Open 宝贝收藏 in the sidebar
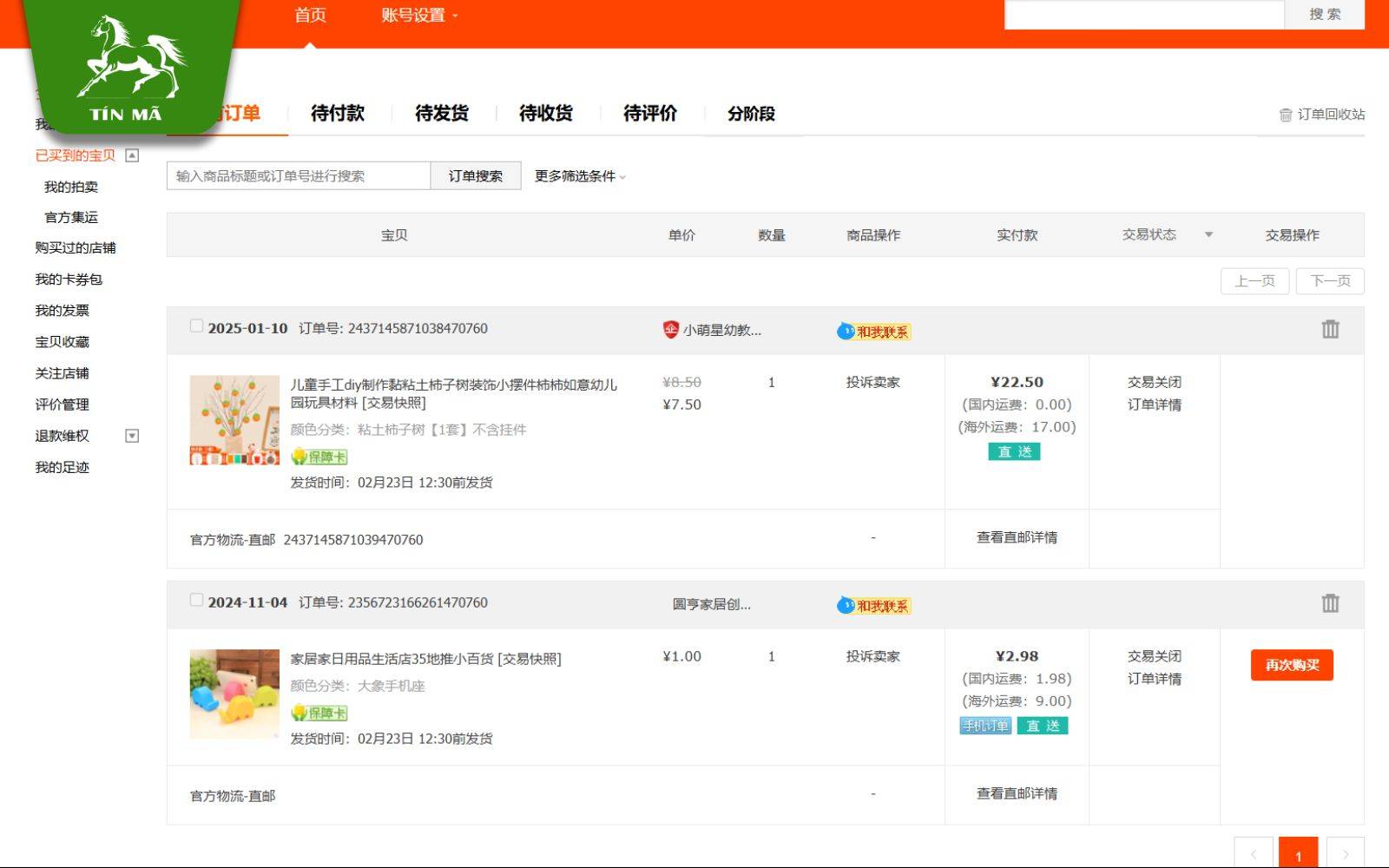The height and width of the screenshot is (868, 1389). point(62,342)
